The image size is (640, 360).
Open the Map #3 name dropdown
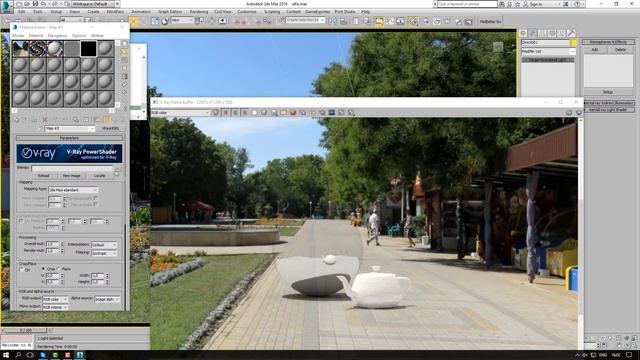tap(69, 128)
